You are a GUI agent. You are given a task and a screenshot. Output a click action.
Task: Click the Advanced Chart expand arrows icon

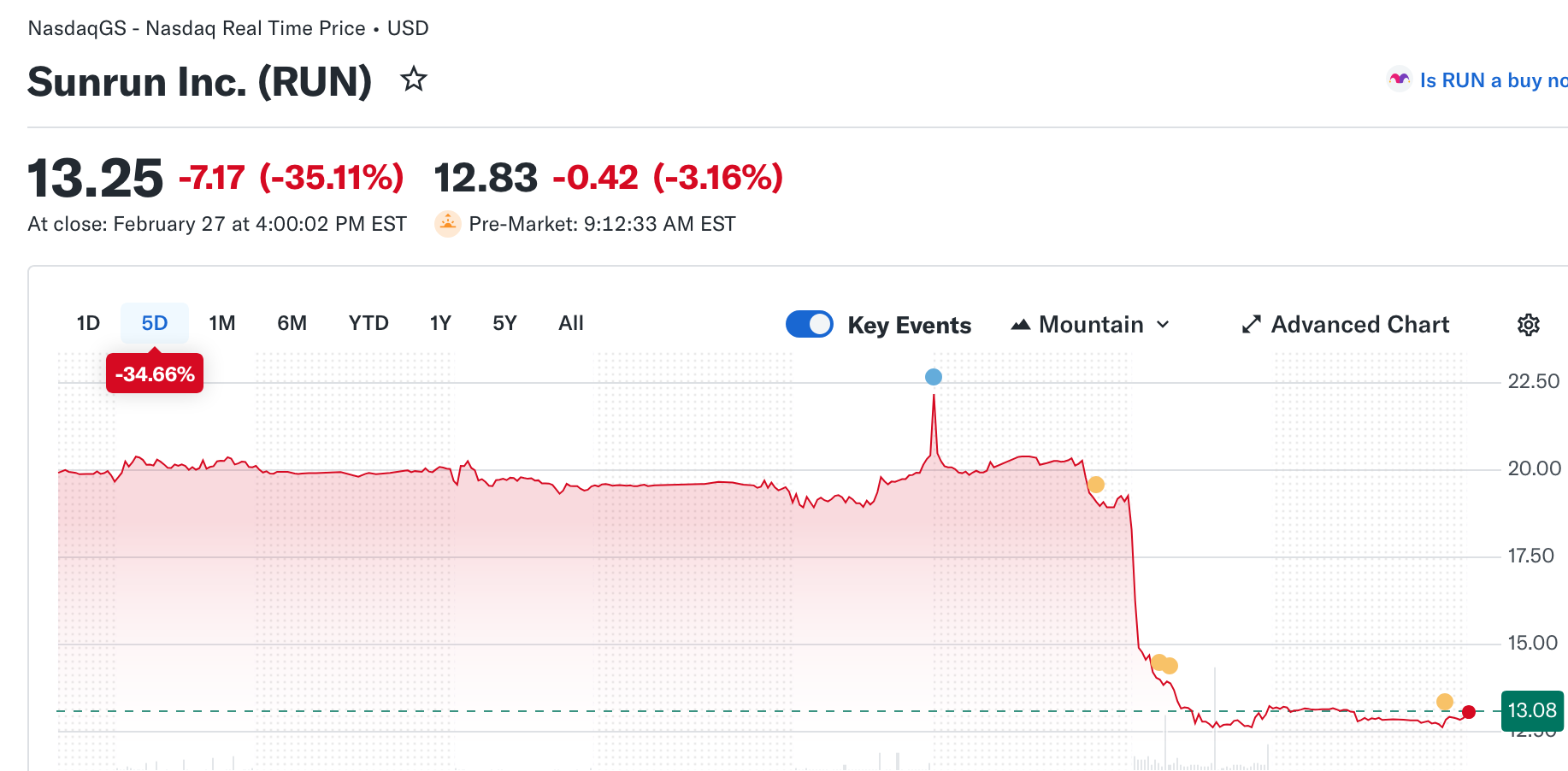[x=1251, y=325]
